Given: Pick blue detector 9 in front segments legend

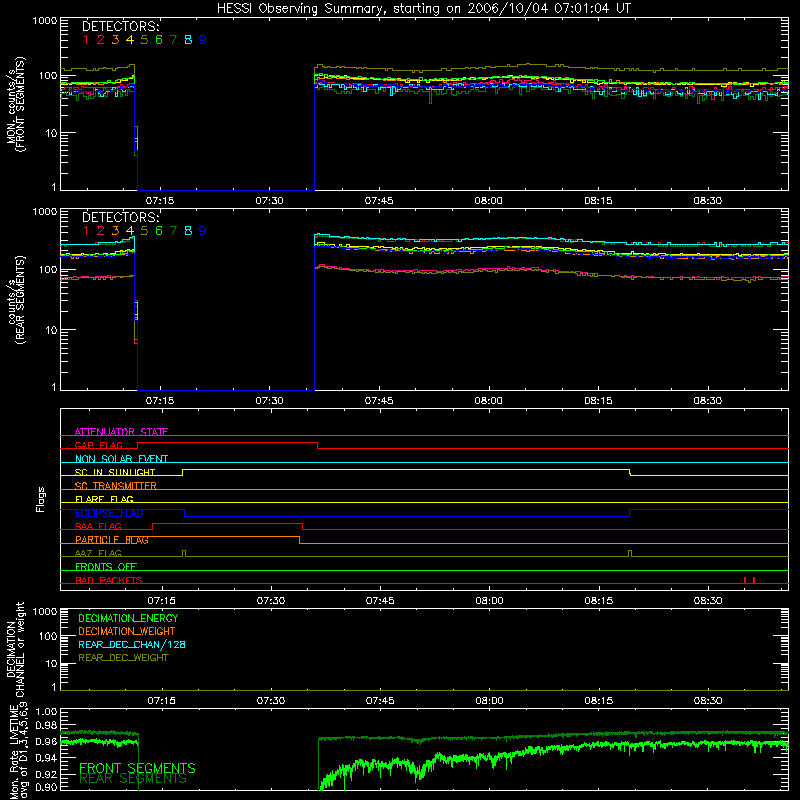Looking at the screenshot, I should pos(203,40).
